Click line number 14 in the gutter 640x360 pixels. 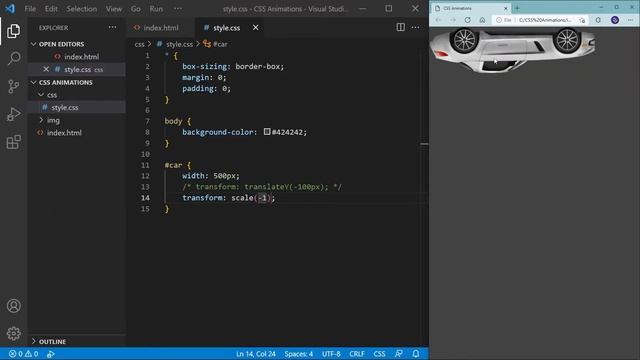click(145, 198)
